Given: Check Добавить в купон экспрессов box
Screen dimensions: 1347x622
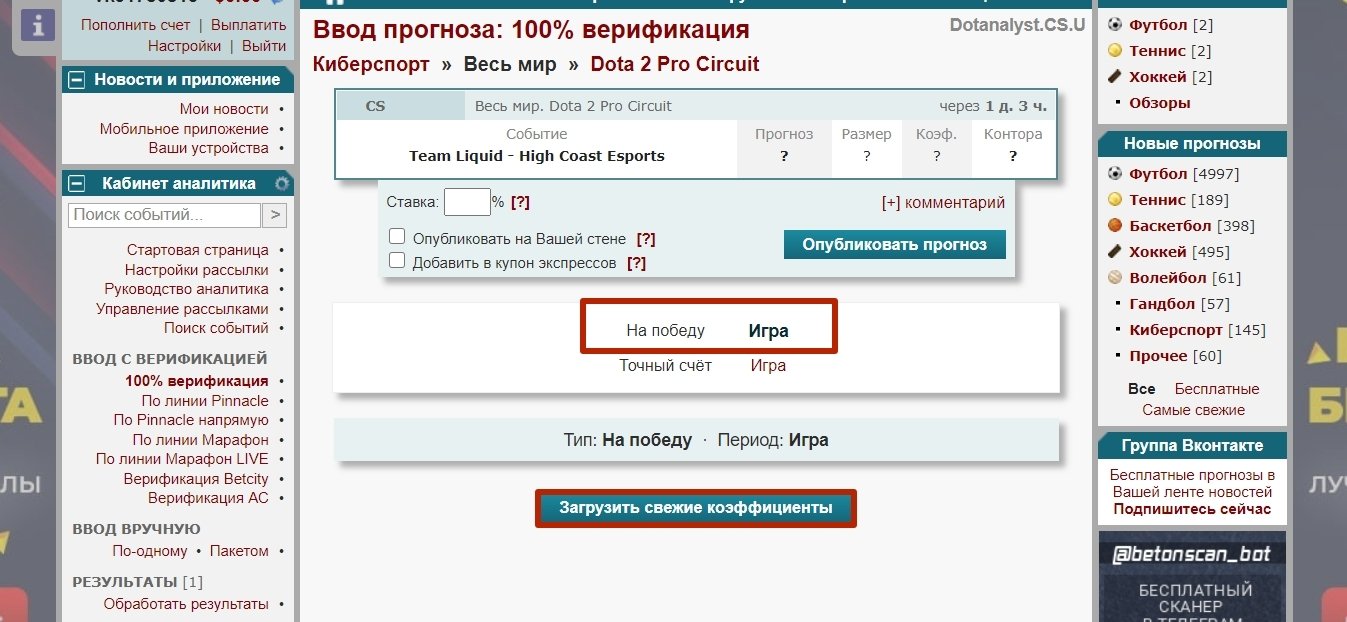Looking at the screenshot, I should click(x=397, y=261).
